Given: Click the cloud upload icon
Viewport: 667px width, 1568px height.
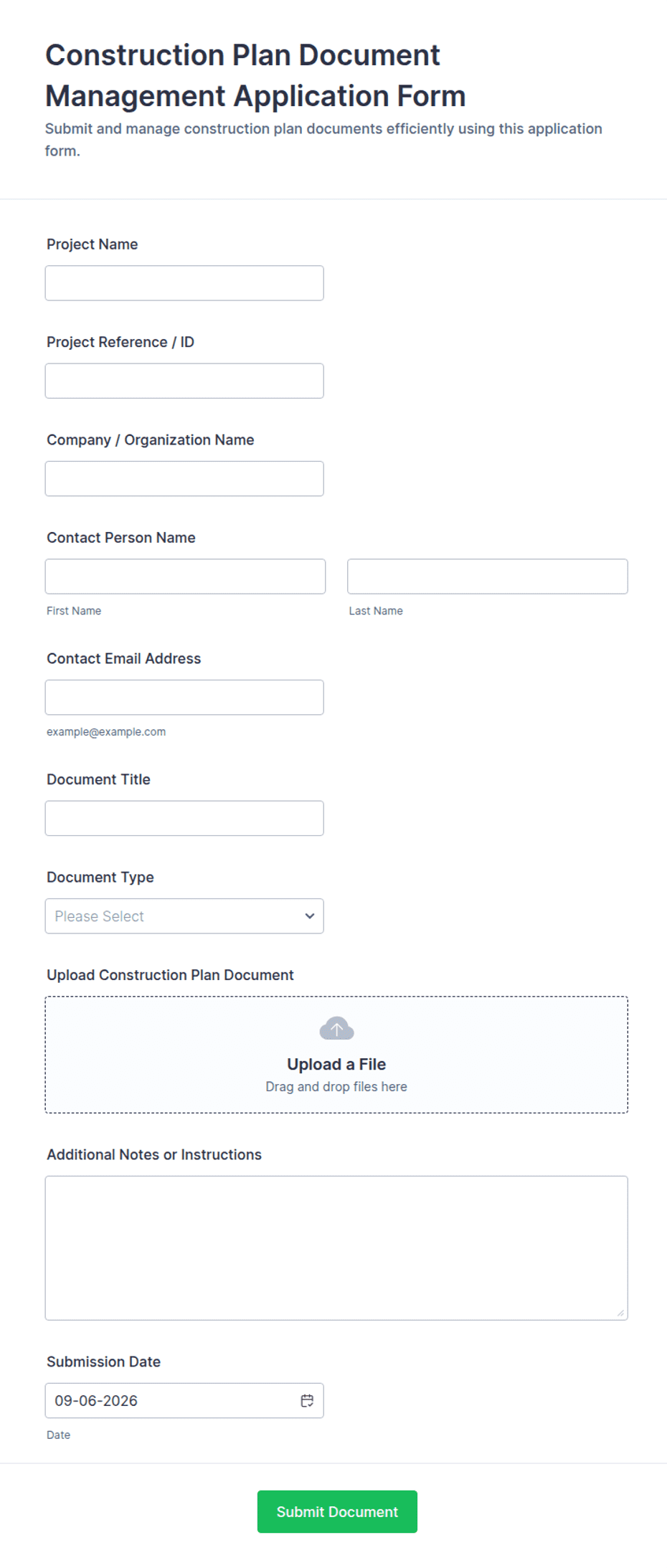Looking at the screenshot, I should tap(336, 1028).
